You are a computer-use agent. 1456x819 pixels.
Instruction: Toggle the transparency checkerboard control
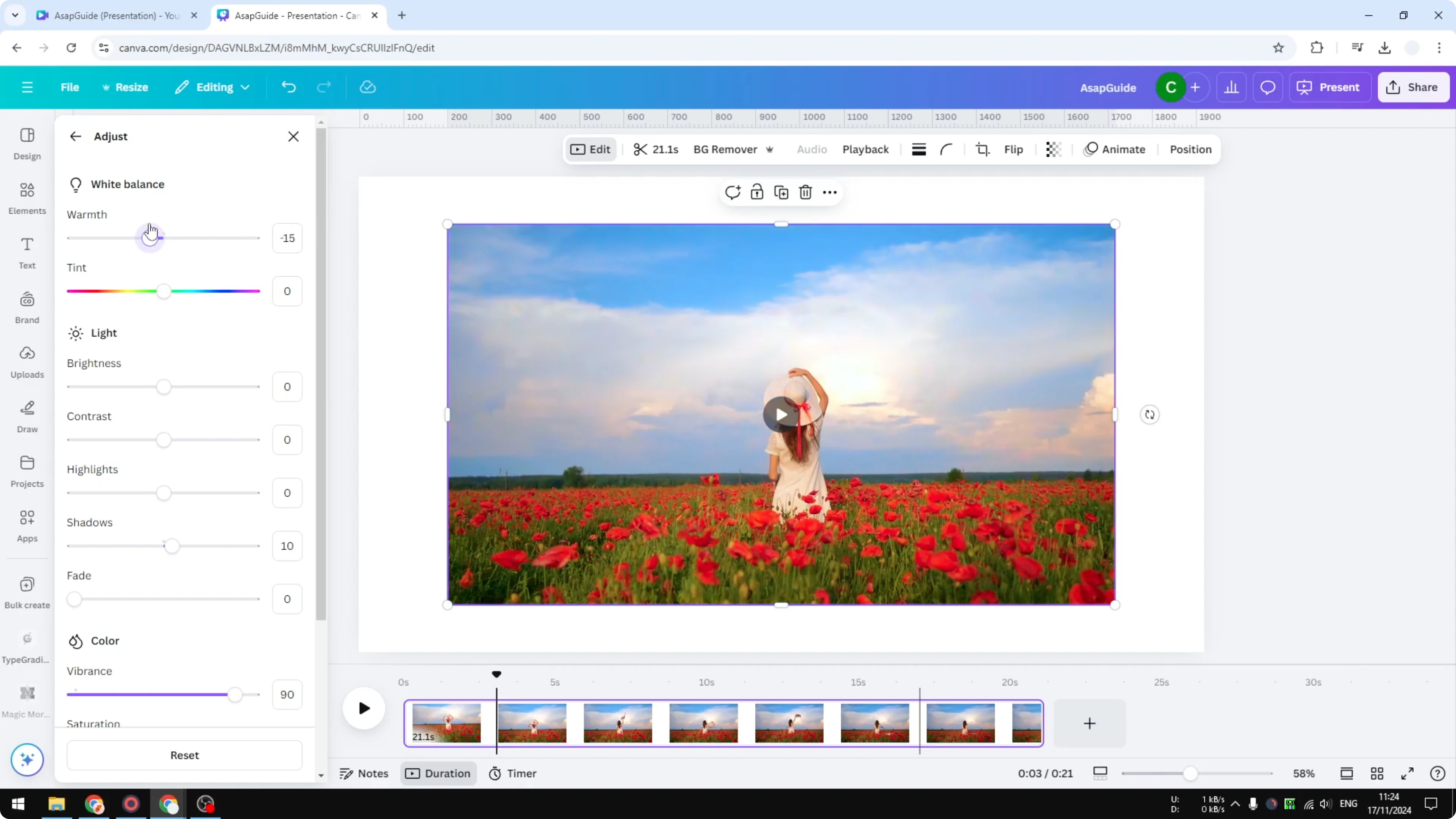(x=1052, y=150)
